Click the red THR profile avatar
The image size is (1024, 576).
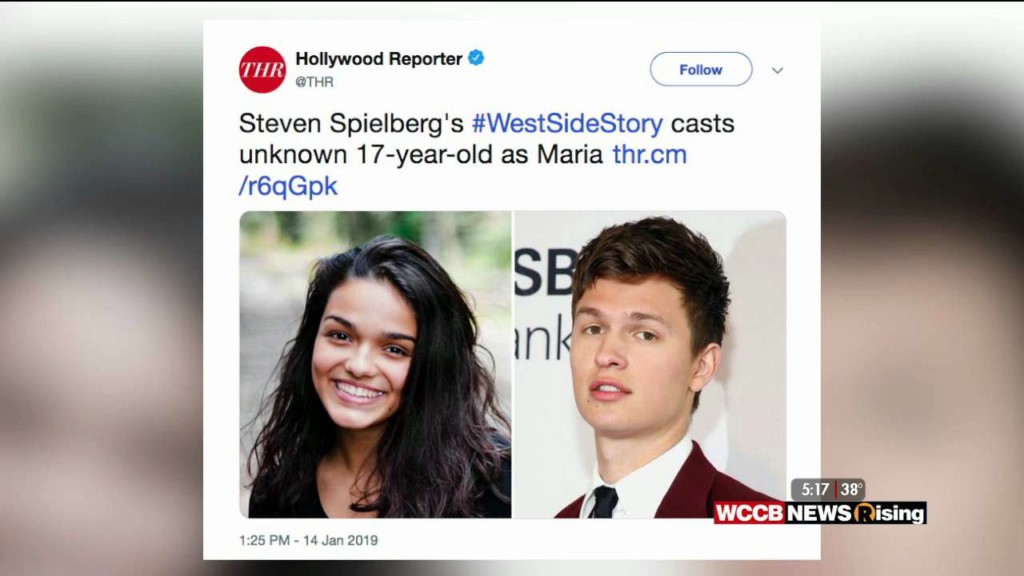(263, 69)
